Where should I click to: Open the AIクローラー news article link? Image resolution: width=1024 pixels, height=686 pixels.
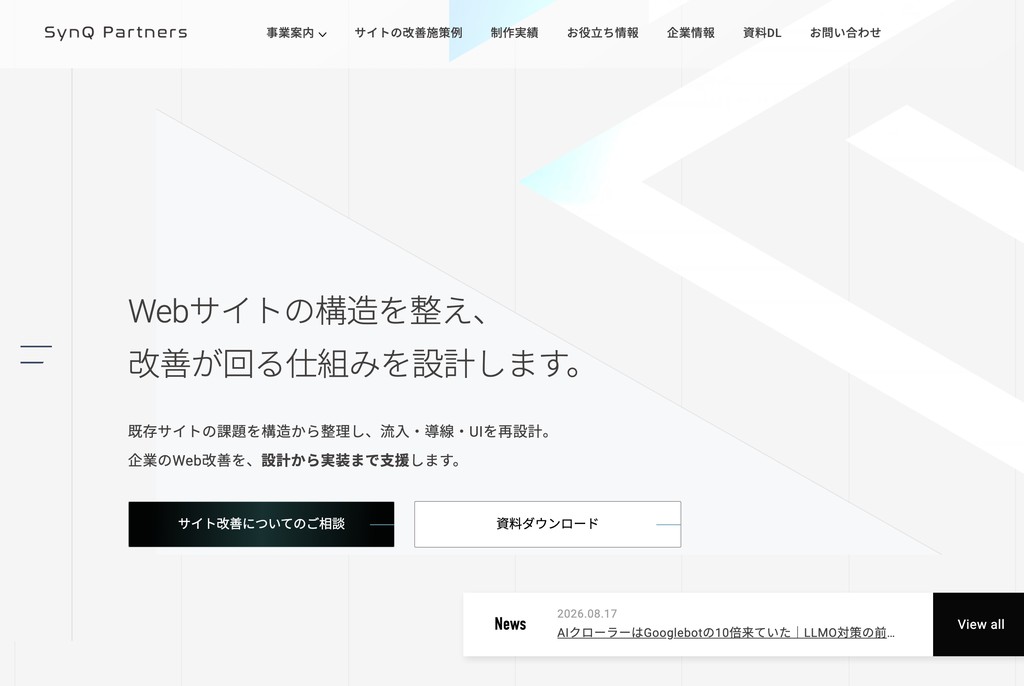point(726,632)
